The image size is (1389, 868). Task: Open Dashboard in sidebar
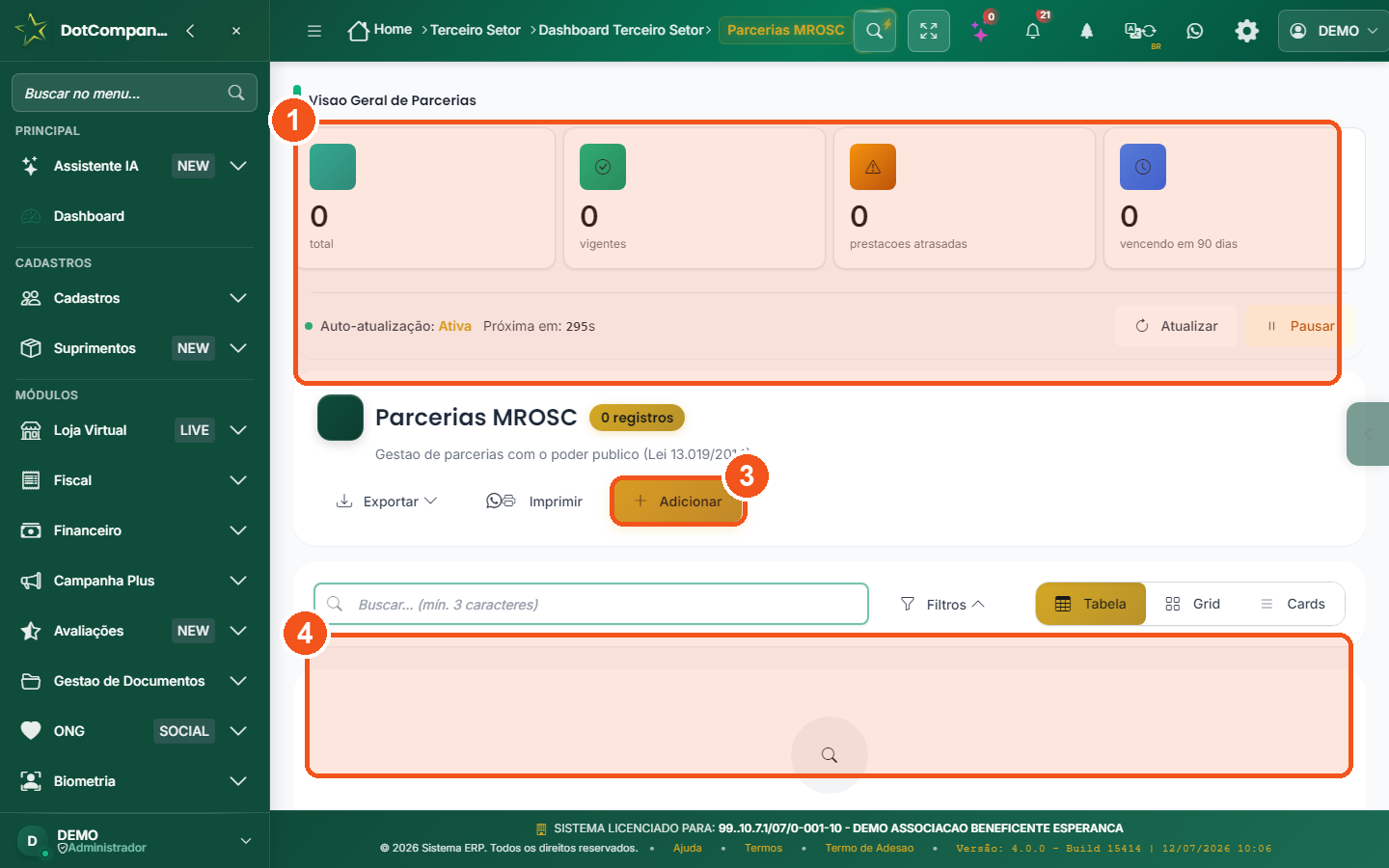[x=89, y=216]
